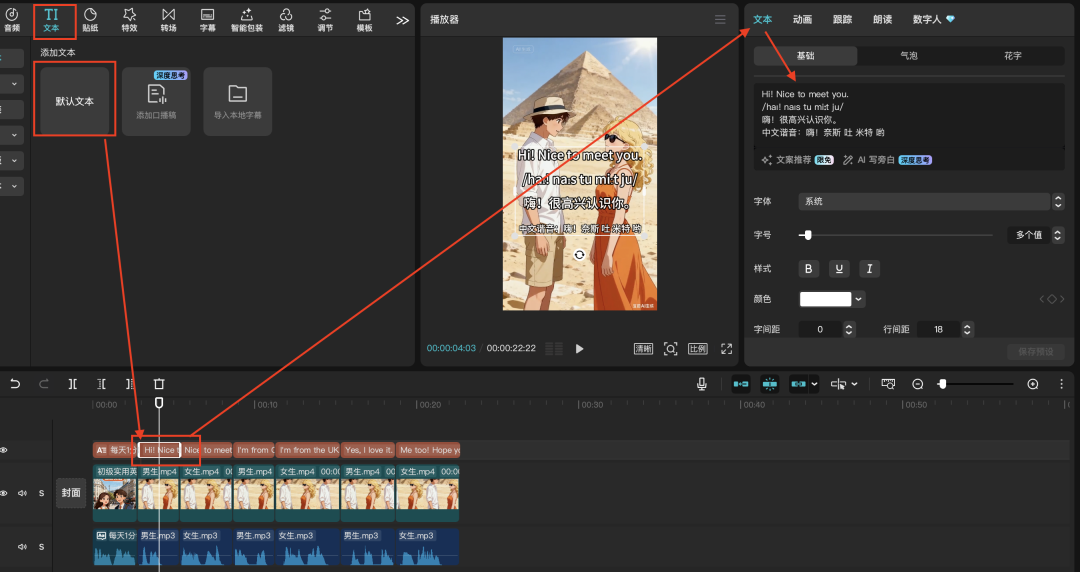
Task: Toggle italic style for the text
Action: point(870,269)
